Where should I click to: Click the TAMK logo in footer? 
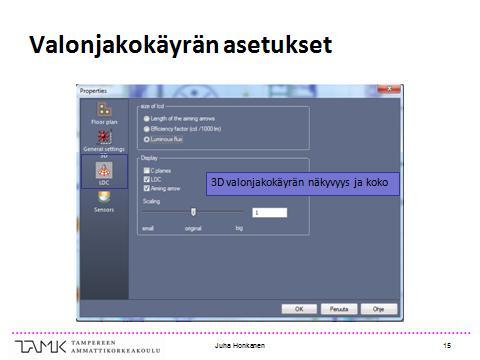tap(88, 347)
